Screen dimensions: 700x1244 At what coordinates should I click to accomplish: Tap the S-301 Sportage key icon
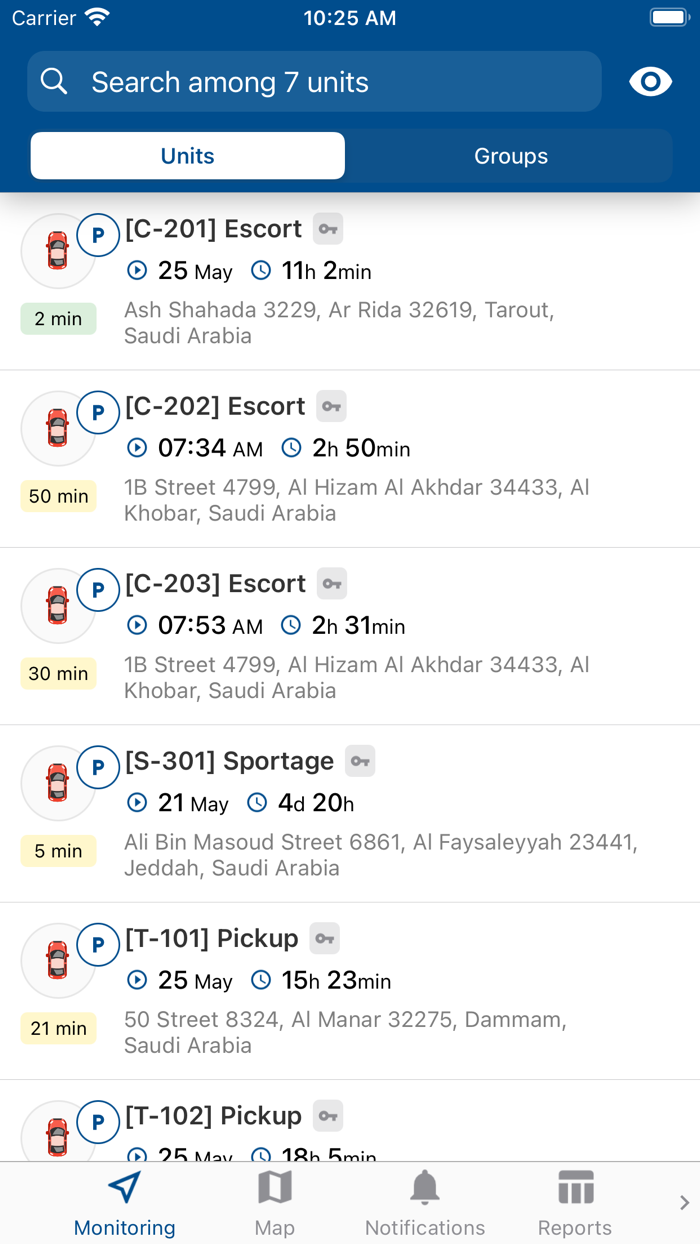361,761
